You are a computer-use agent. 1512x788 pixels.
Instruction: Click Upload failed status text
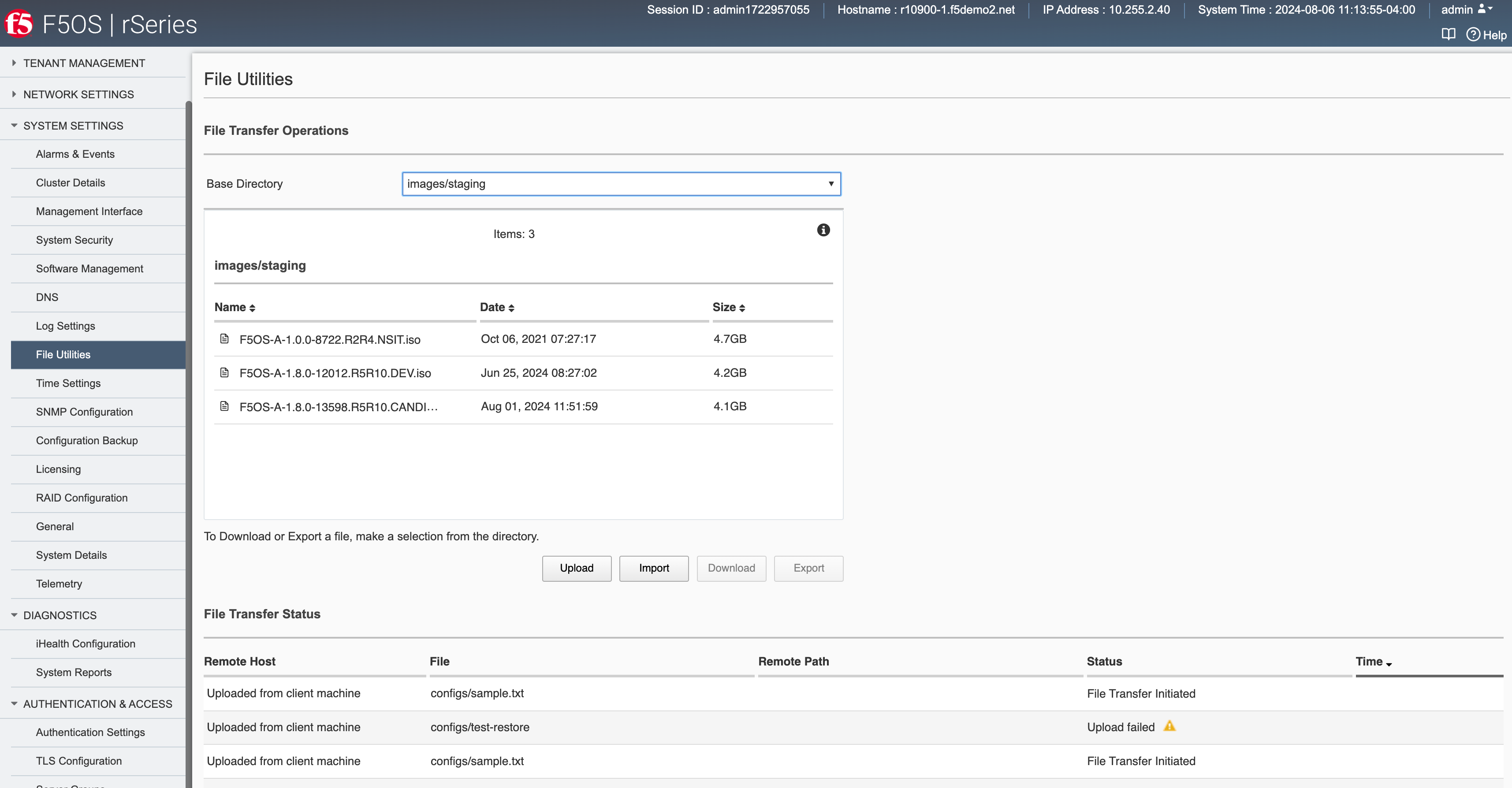pyautogui.click(x=1121, y=727)
